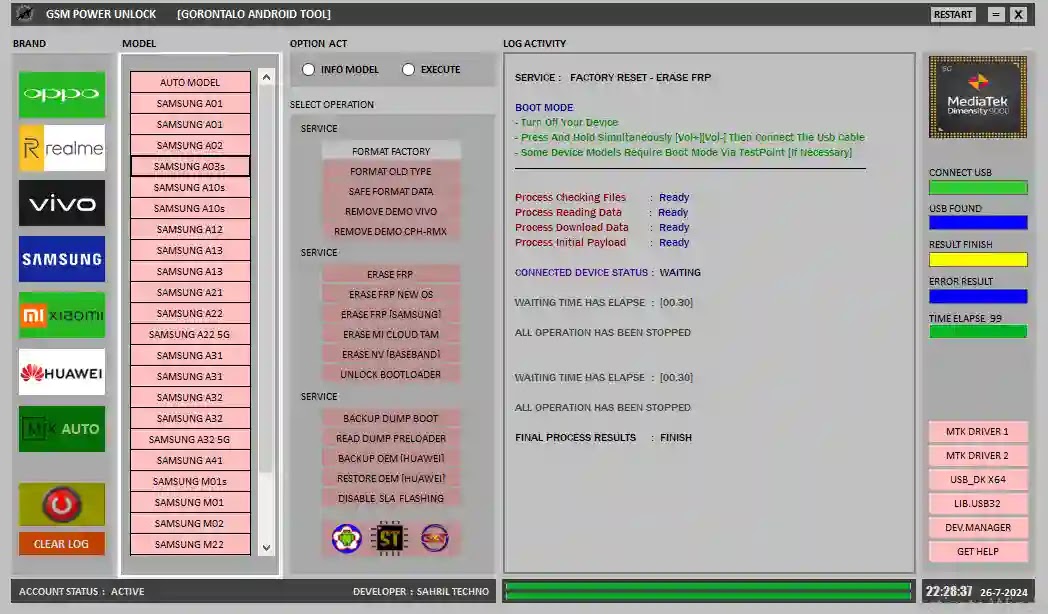Choose AUTO MODEL in model list
This screenshot has height=614, width=1048.
[x=190, y=82]
